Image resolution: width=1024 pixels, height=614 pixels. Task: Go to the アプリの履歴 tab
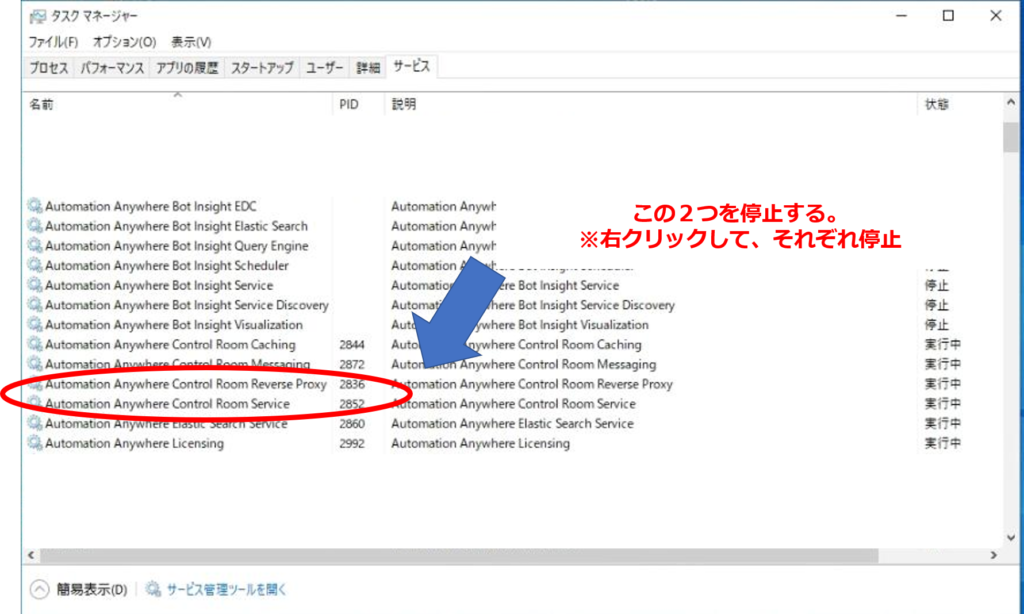(x=187, y=68)
